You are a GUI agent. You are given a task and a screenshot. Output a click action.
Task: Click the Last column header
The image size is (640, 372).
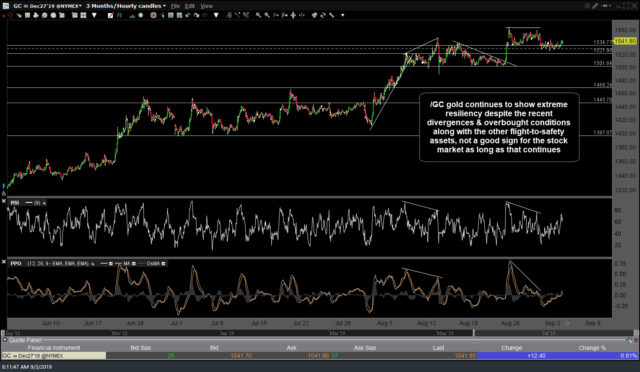[x=438, y=348]
